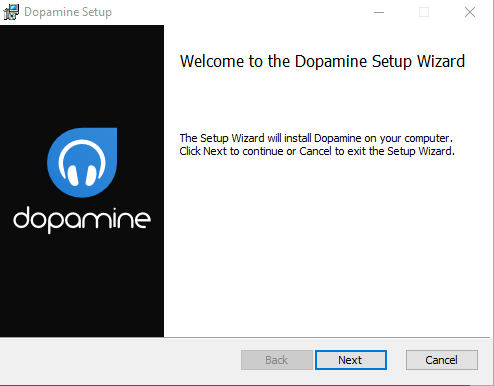Click the blue Dopamine headphone logo

[82, 162]
